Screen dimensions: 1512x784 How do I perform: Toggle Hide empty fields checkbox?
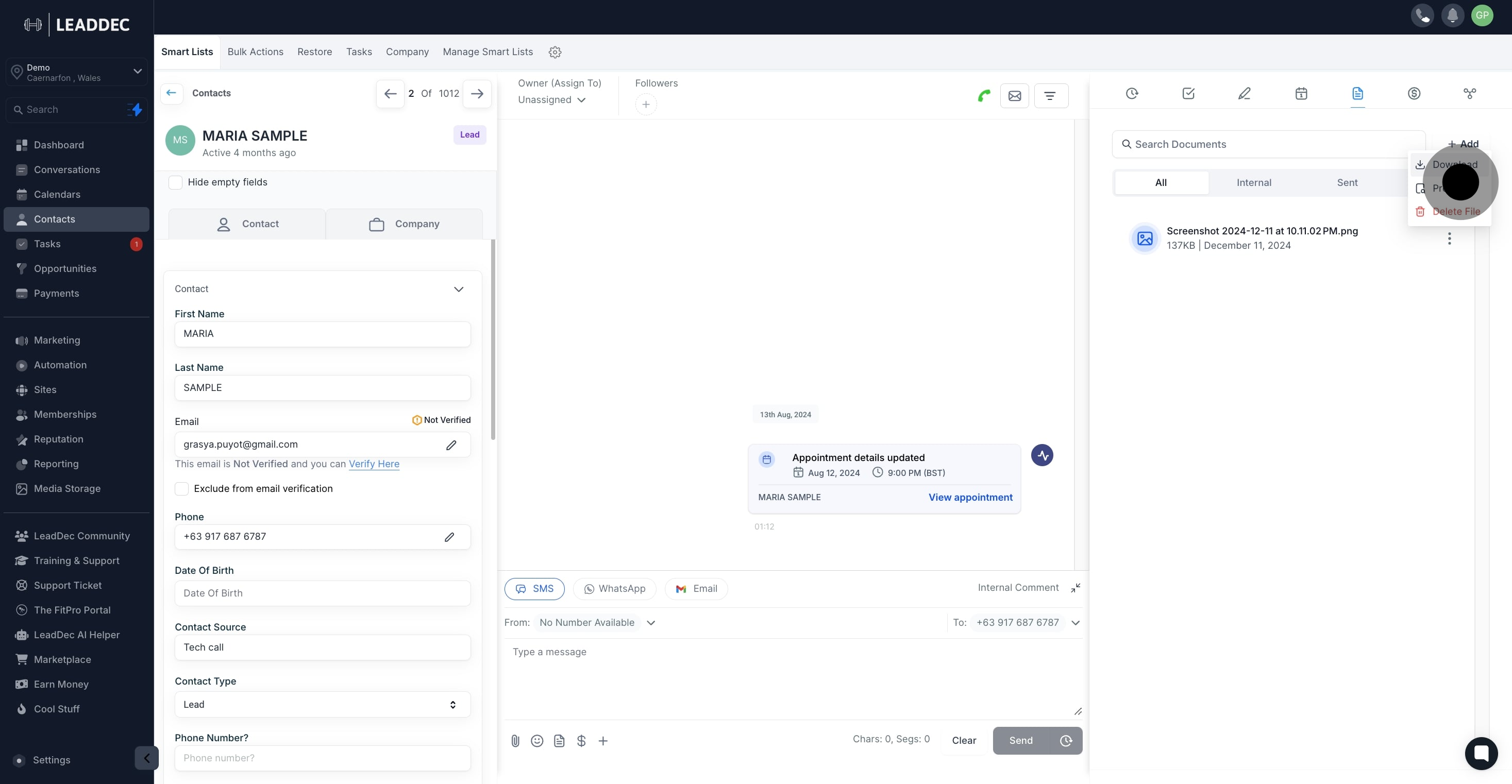tap(176, 182)
